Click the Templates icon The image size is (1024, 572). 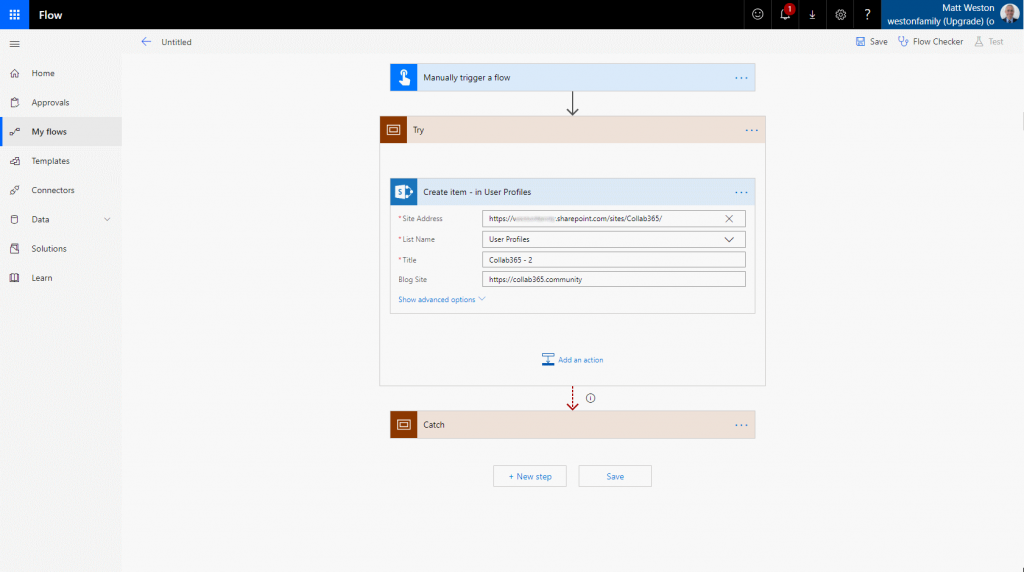point(14,161)
